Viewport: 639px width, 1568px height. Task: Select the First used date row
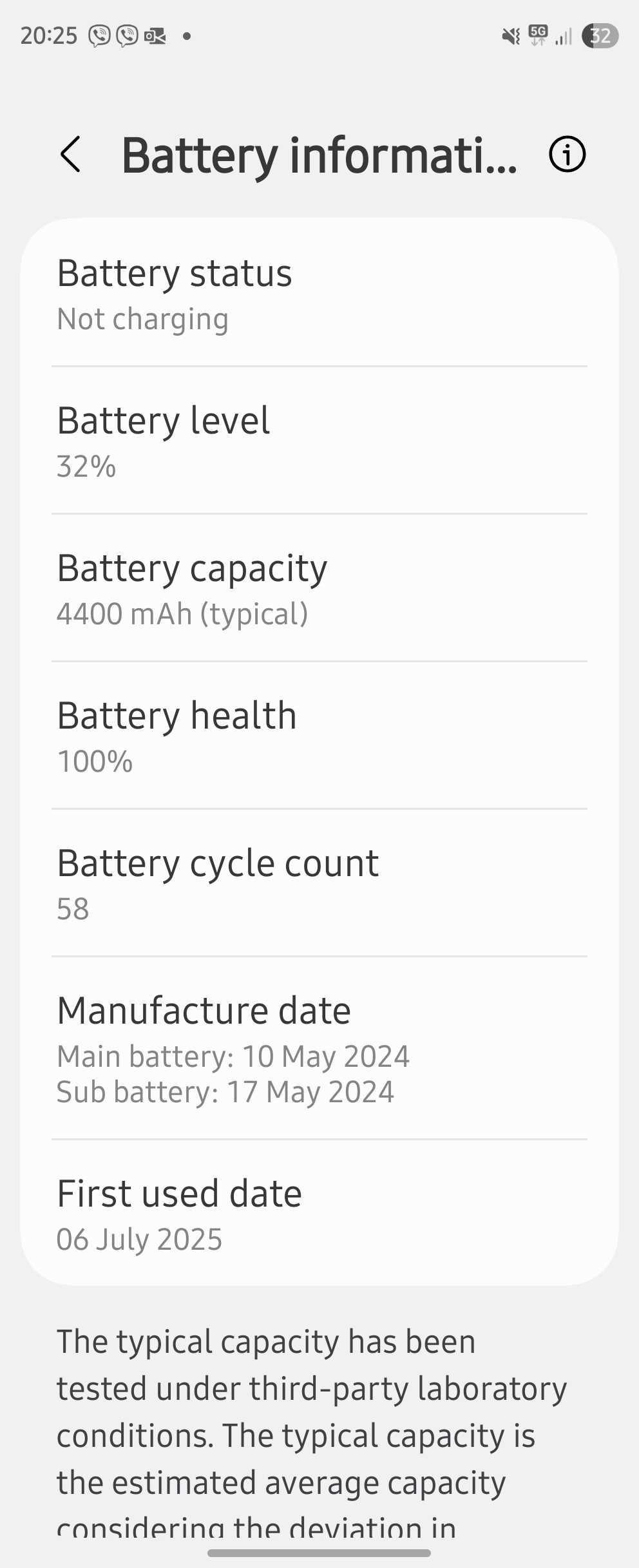pos(319,1213)
